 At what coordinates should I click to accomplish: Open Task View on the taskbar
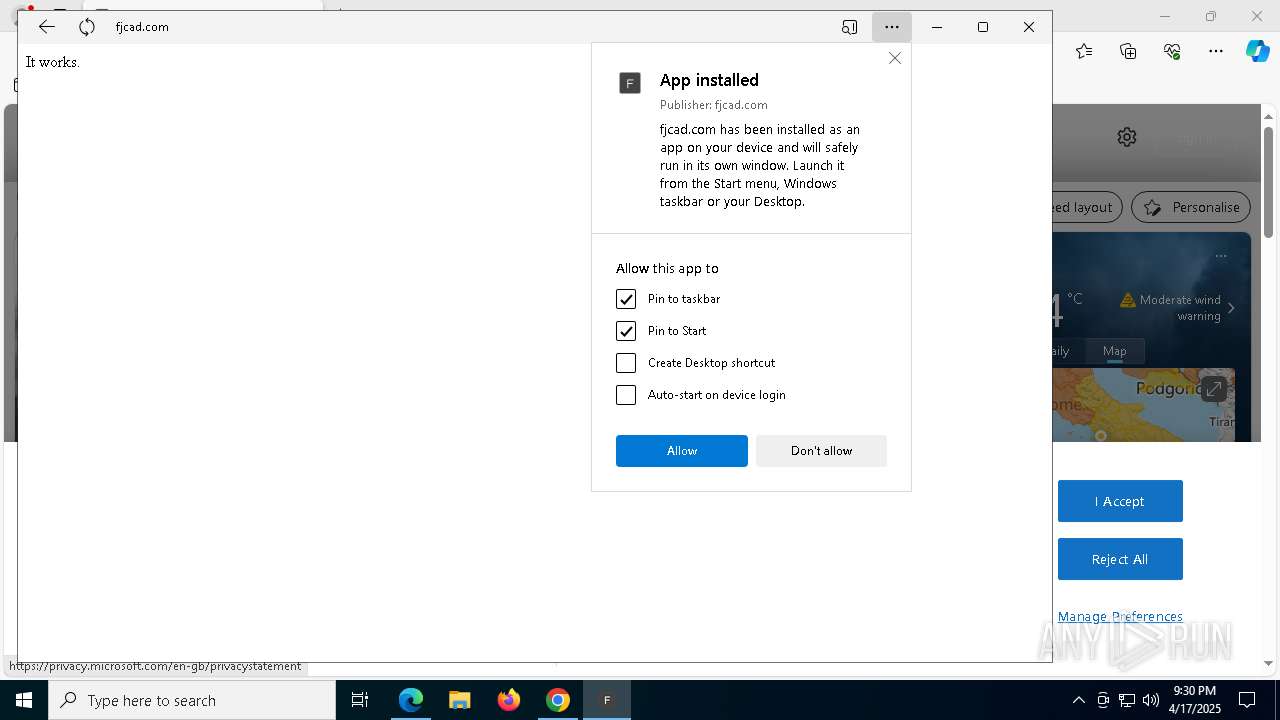pyautogui.click(x=360, y=700)
